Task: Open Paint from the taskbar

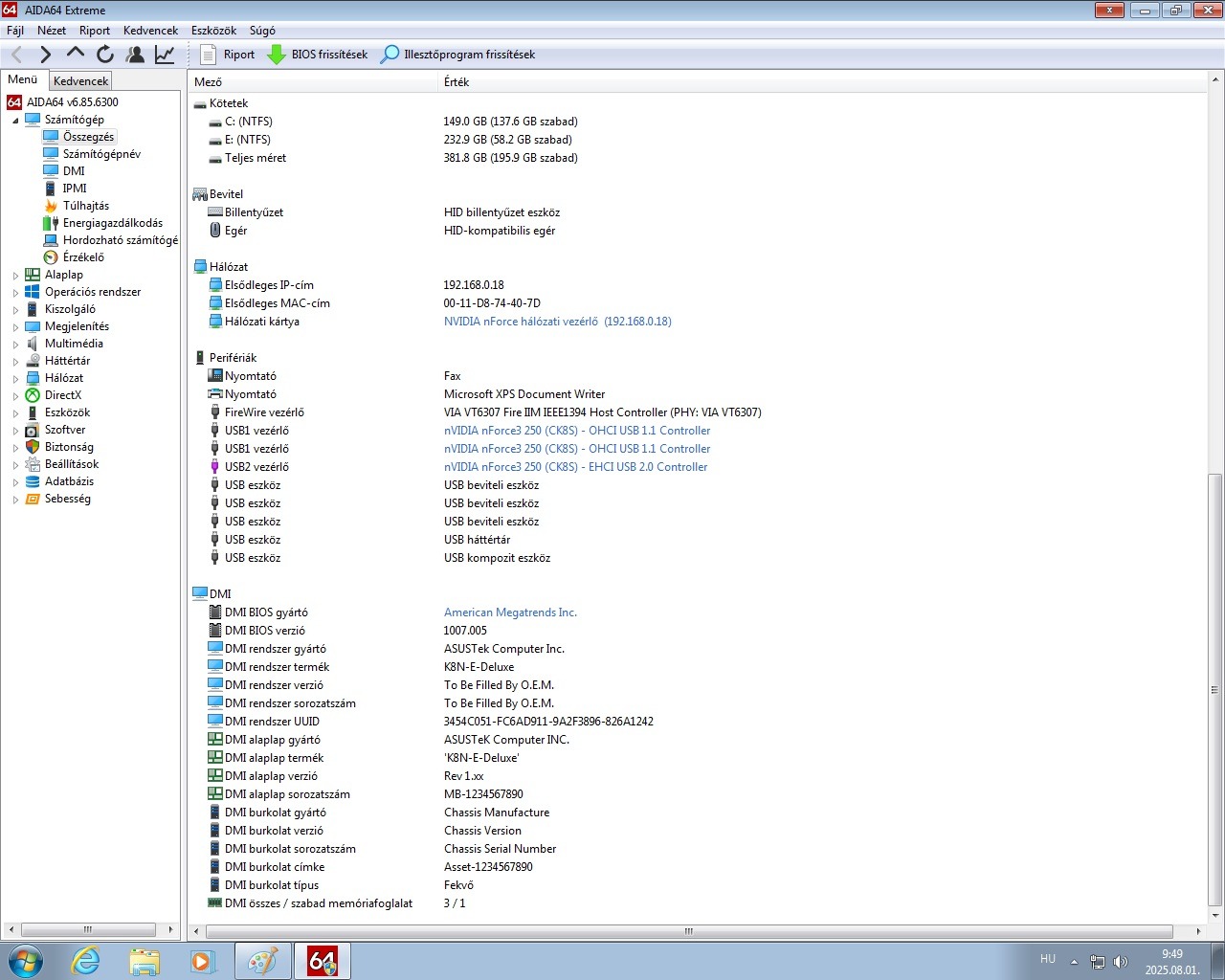Action: pos(263,961)
